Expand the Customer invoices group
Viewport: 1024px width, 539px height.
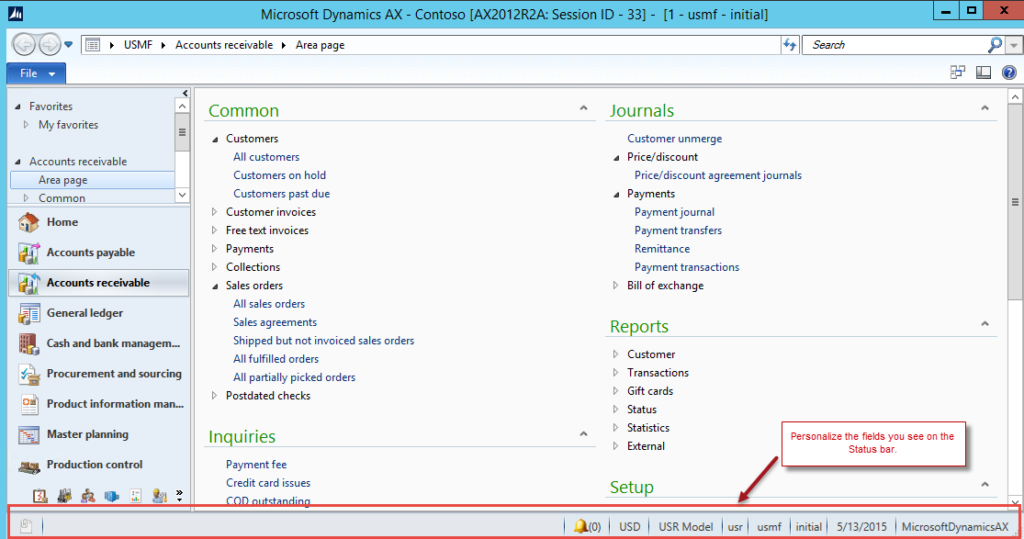(214, 212)
